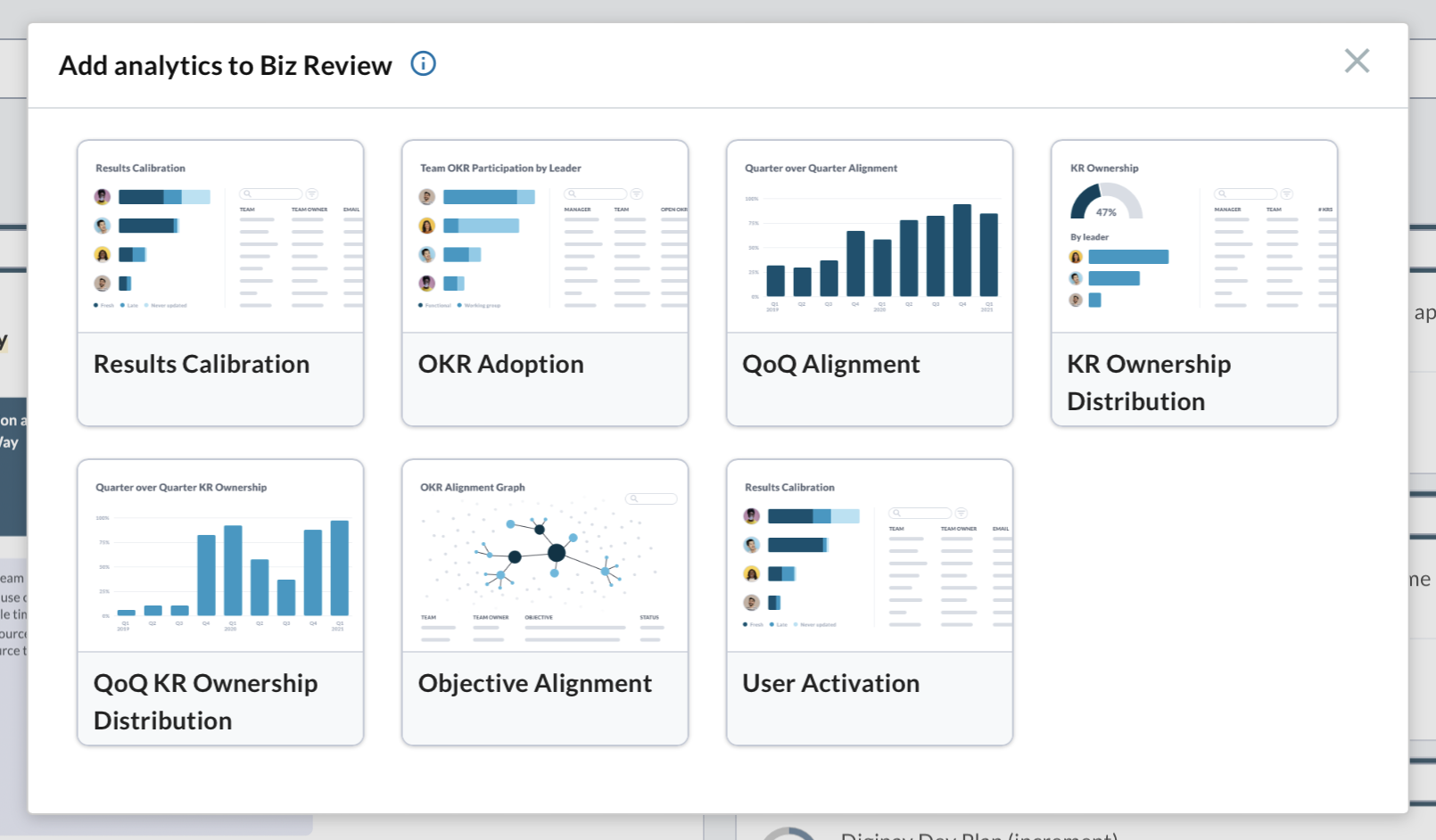Image resolution: width=1436 pixels, height=840 pixels.
Task: Click the QoQ KR Ownership Distribution title
Action: pos(206,702)
